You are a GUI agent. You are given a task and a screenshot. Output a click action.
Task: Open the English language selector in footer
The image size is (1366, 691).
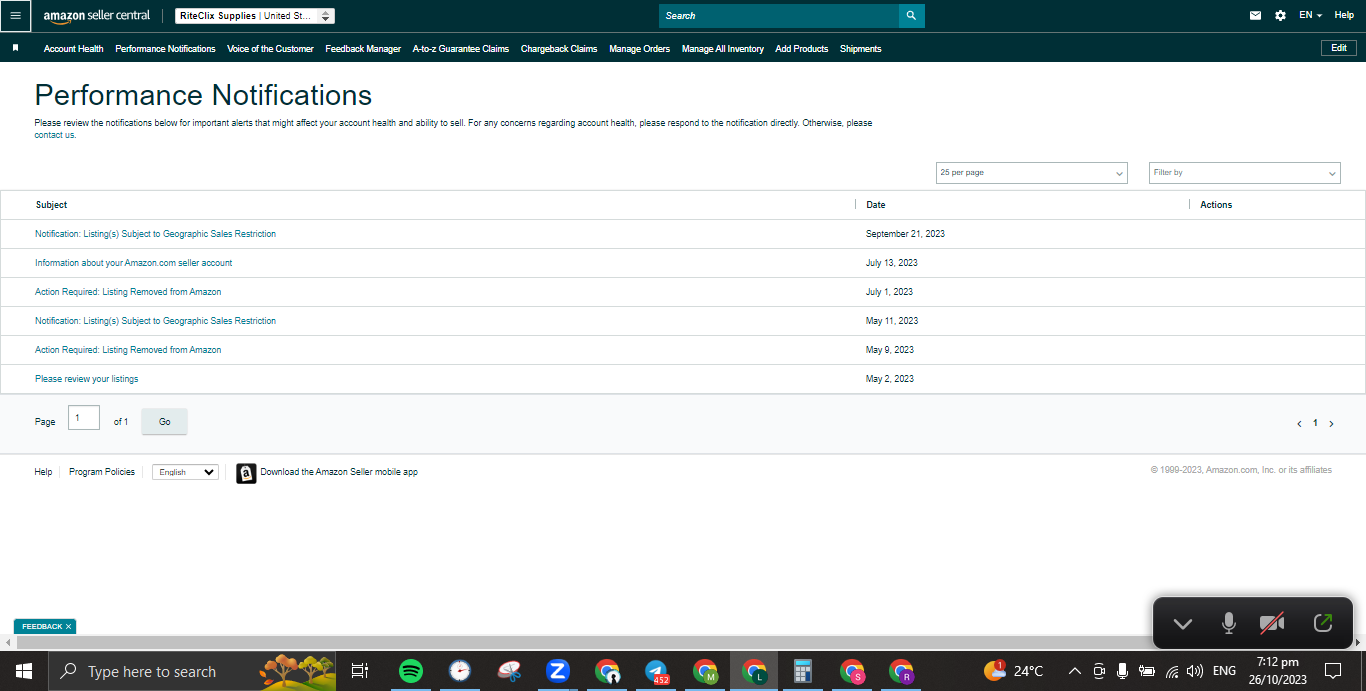pos(185,472)
